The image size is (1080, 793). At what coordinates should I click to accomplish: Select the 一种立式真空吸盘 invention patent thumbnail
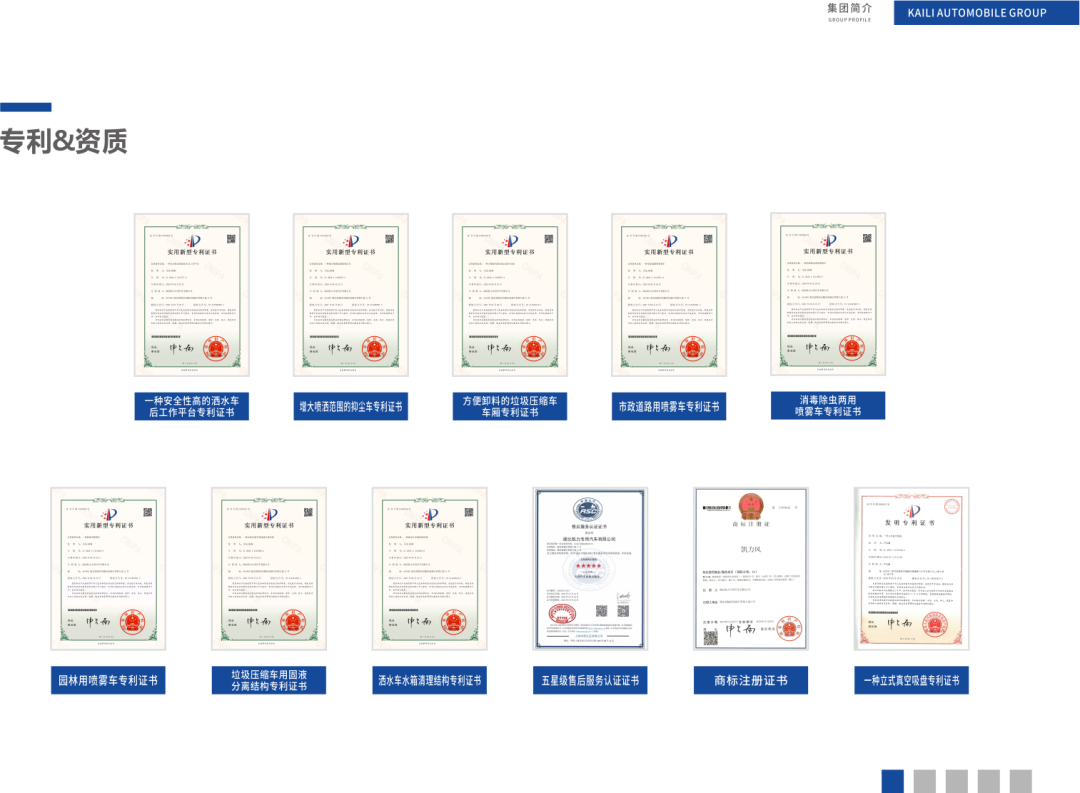[912, 568]
